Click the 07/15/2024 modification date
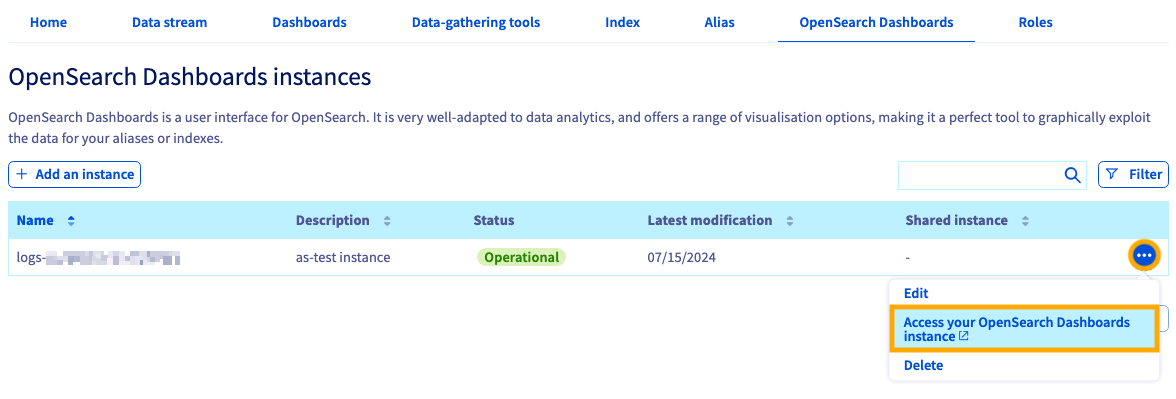The width and height of the screenshot is (1176, 399). (x=682, y=257)
